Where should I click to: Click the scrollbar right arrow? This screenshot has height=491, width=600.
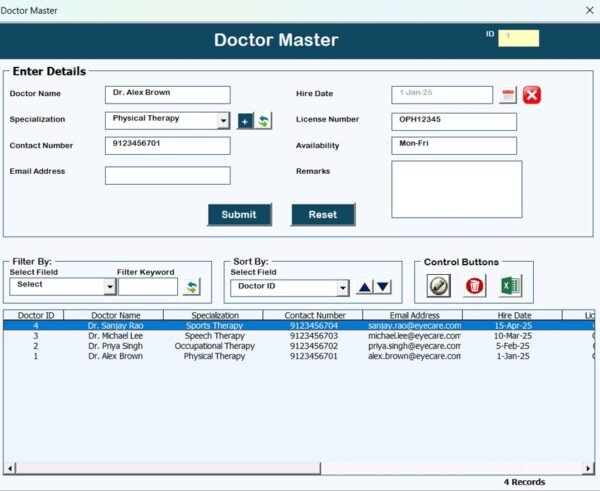[x=588, y=468]
